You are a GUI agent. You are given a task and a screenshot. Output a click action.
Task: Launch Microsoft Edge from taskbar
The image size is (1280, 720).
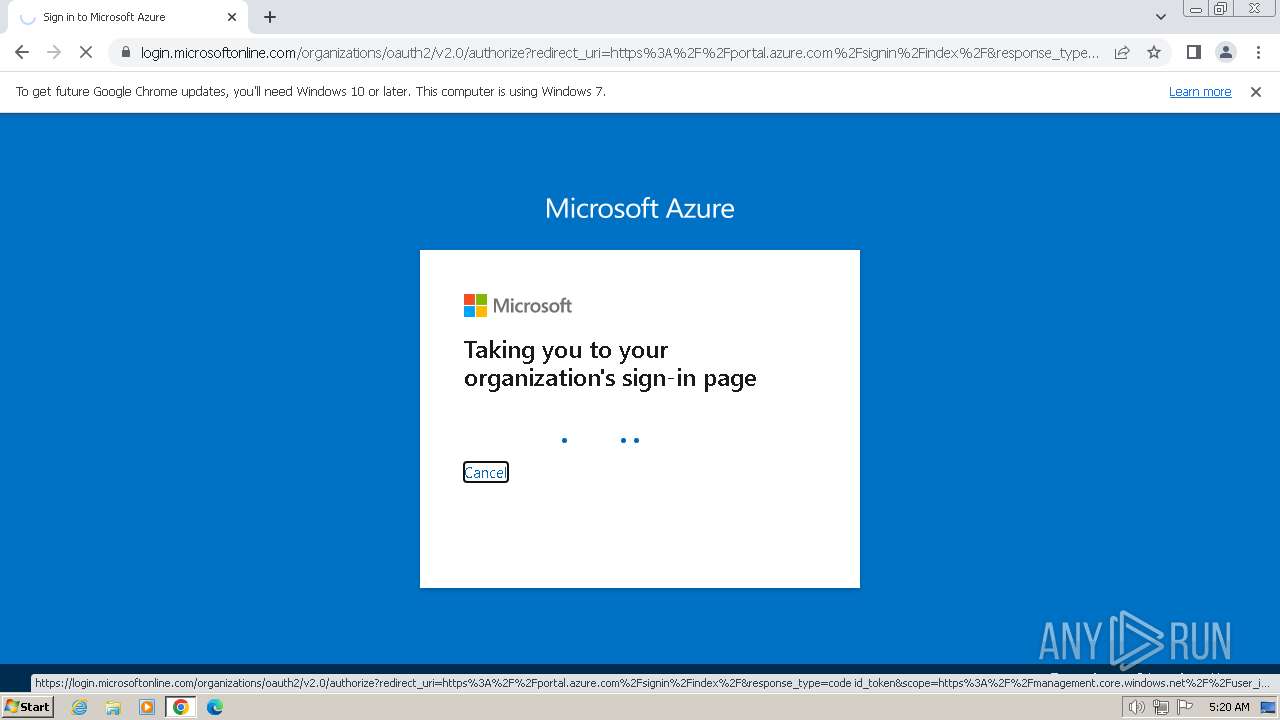(x=215, y=707)
